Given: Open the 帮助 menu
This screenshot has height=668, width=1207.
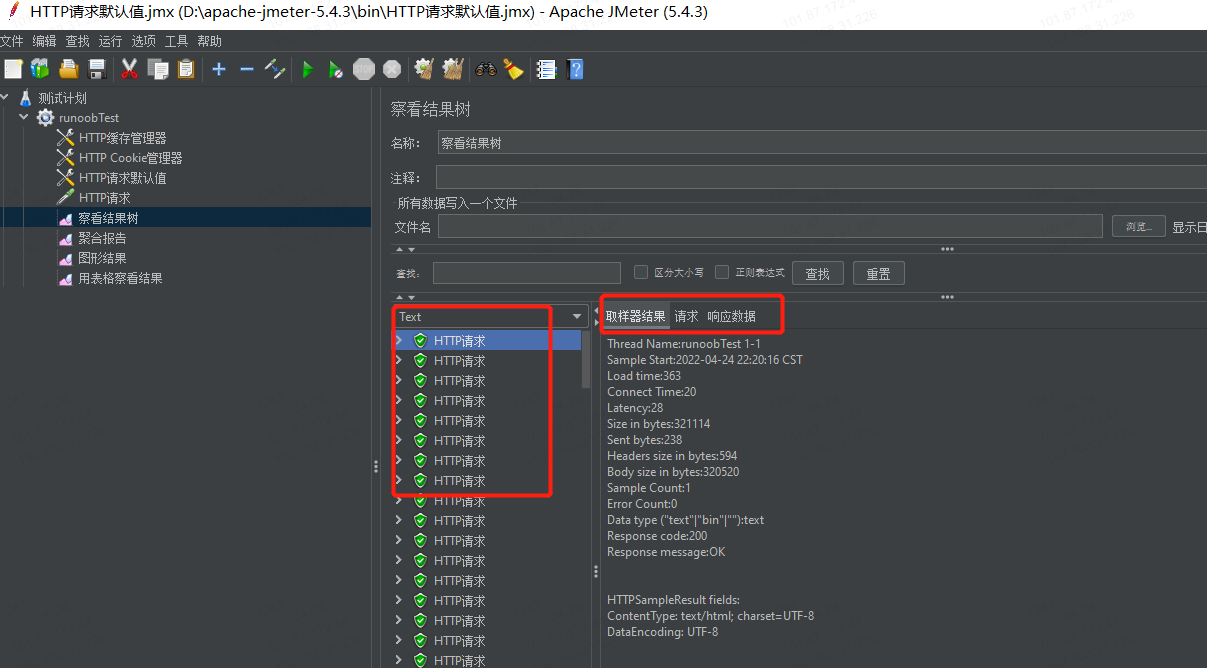Looking at the screenshot, I should coord(209,41).
